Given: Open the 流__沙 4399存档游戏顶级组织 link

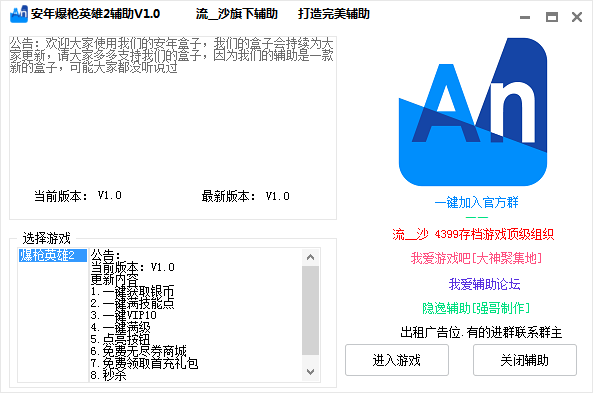Looking at the screenshot, I should [x=473, y=235].
